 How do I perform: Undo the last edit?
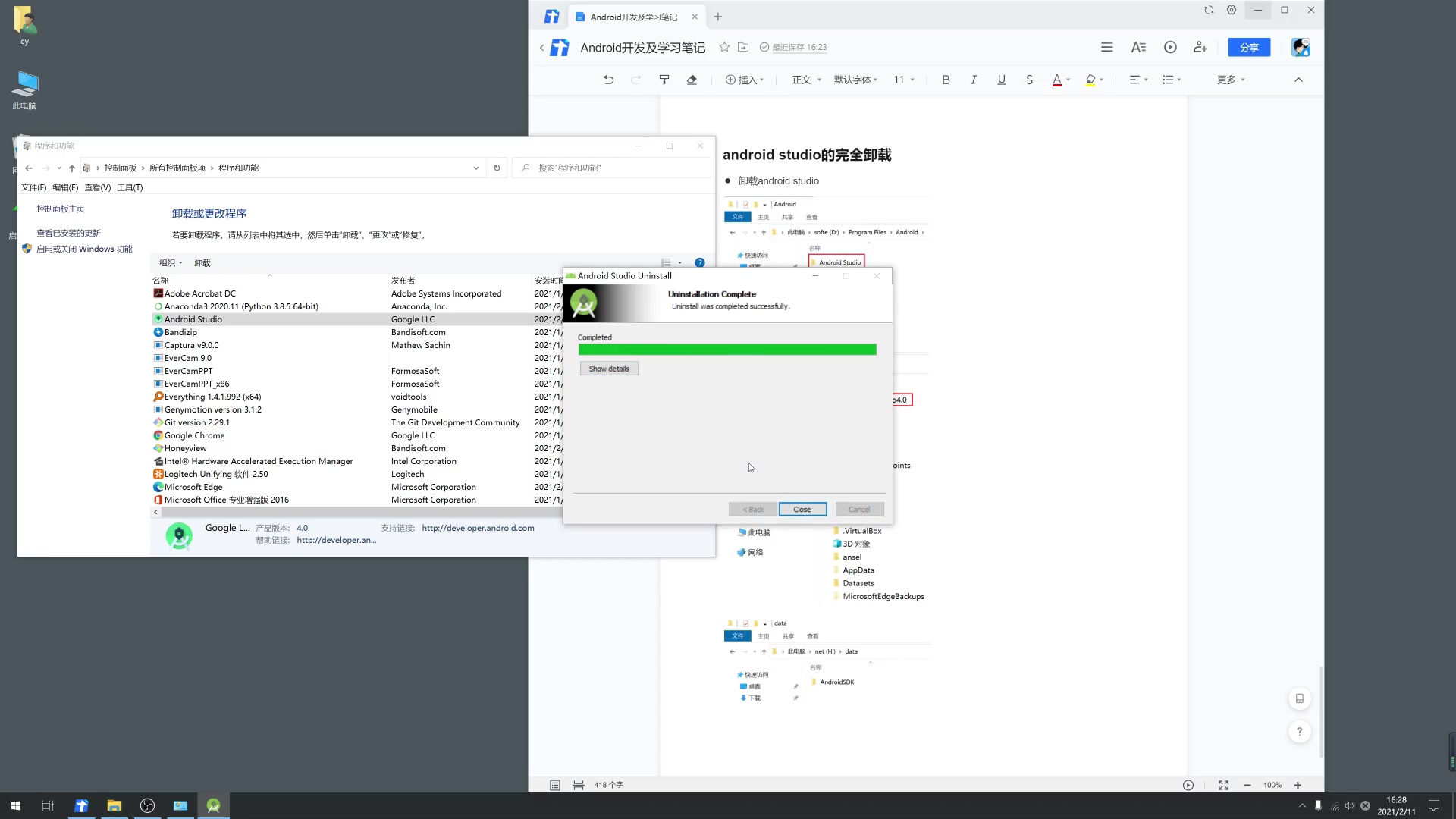coord(608,79)
